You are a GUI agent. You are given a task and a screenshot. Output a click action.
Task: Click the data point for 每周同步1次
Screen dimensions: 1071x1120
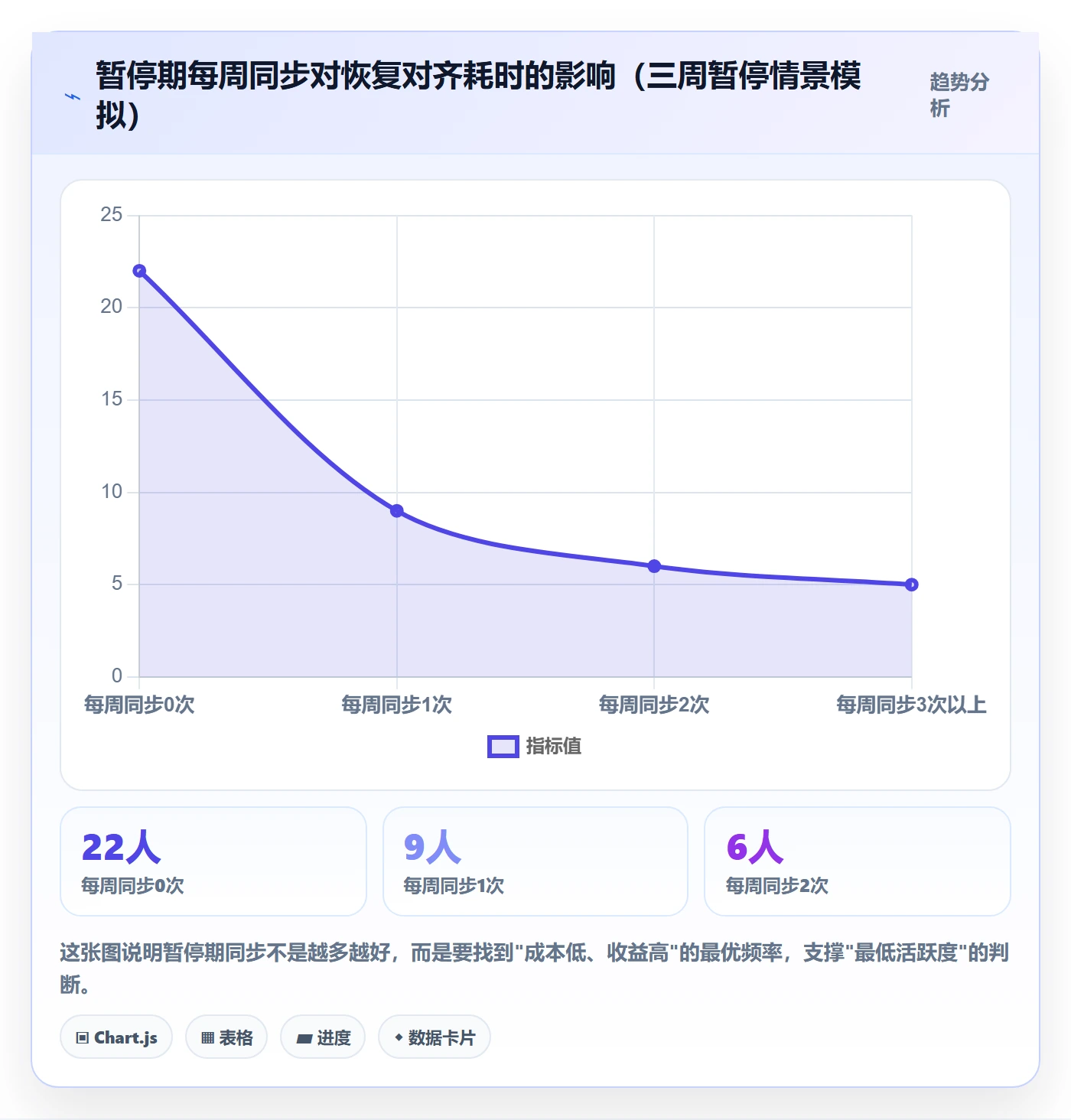[x=397, y=511]
